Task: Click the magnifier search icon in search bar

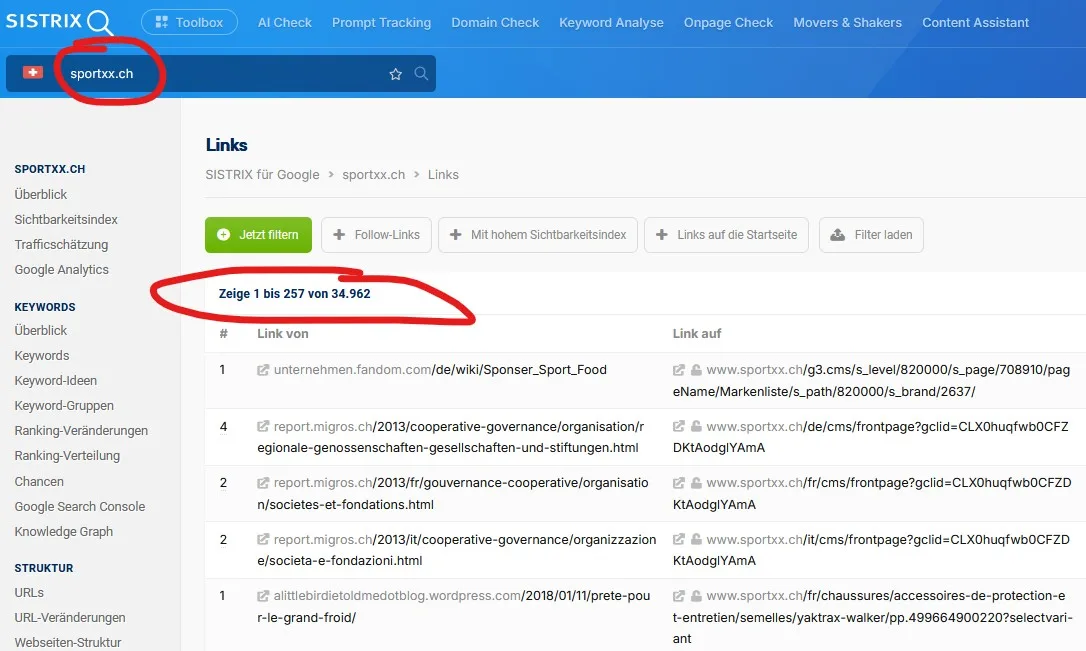Action: pyautogui.click(x=421, y=74)
